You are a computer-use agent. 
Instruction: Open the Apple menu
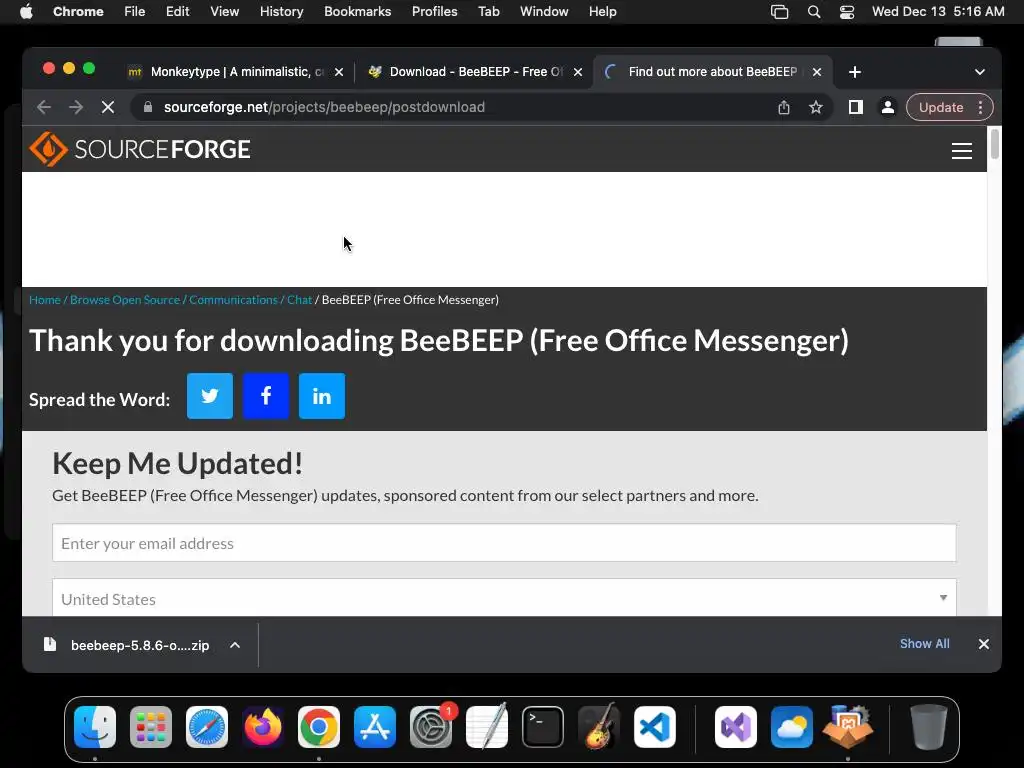pyautogui.click(x=26, y=11)
